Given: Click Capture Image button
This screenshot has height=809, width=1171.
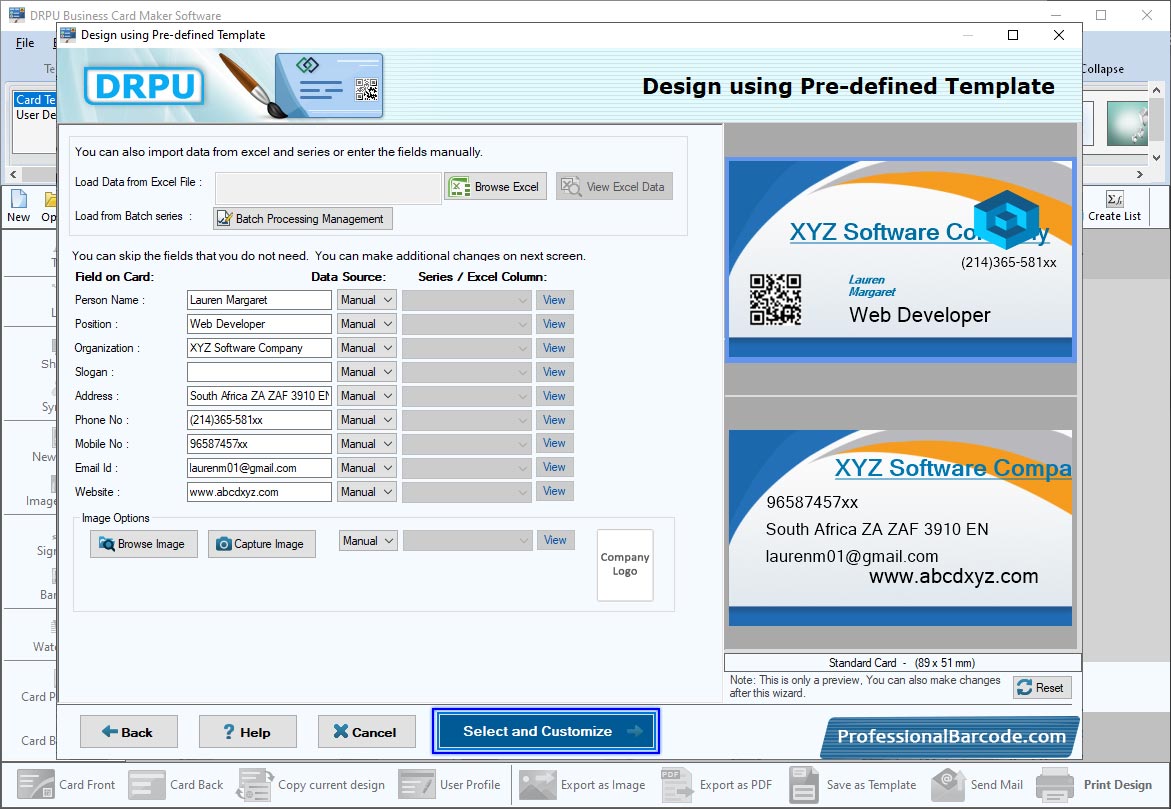Looking at the screenshot, I should (261, 544).
